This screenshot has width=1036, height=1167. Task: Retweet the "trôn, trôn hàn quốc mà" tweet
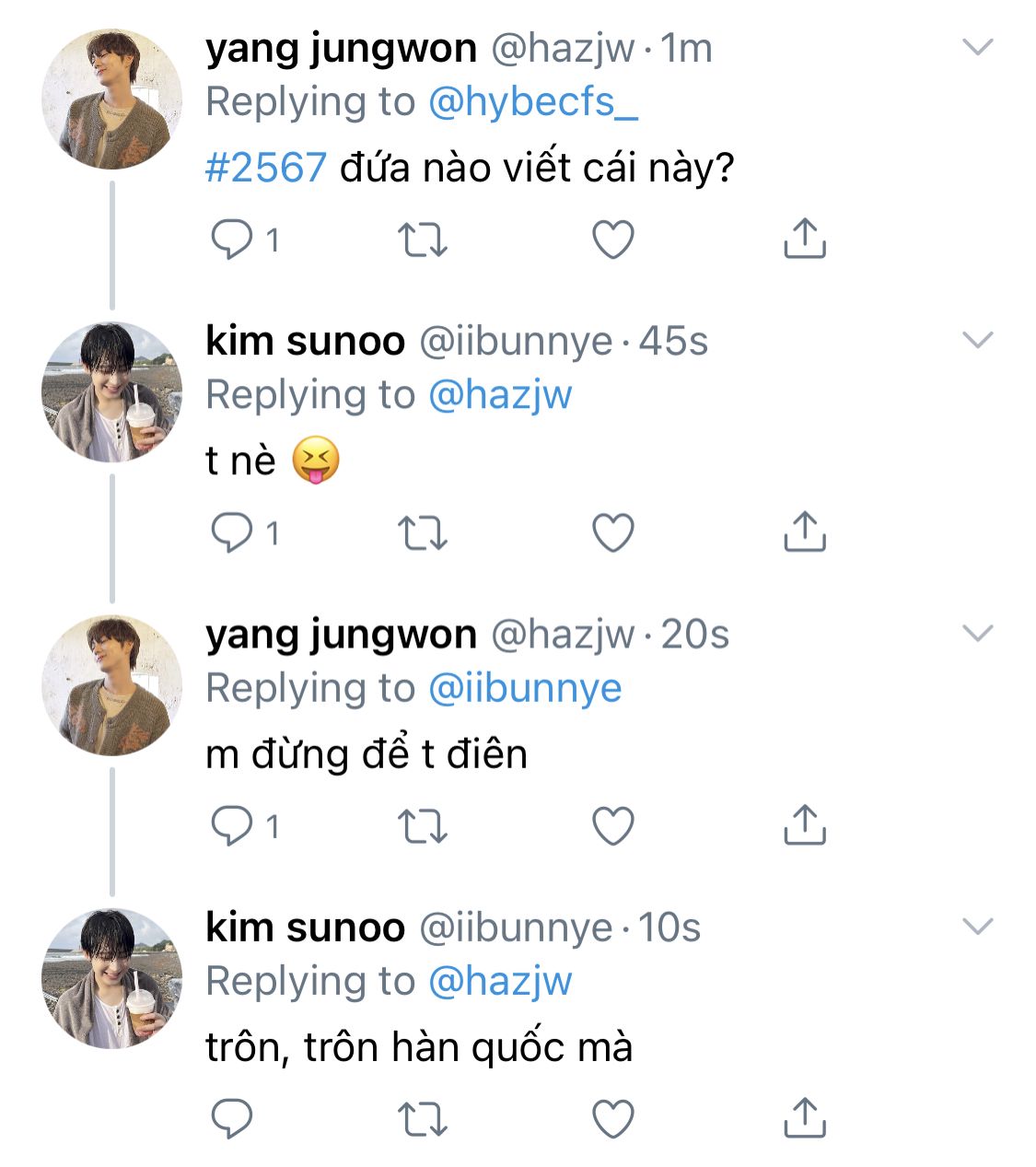click(x=423, y=1119)
